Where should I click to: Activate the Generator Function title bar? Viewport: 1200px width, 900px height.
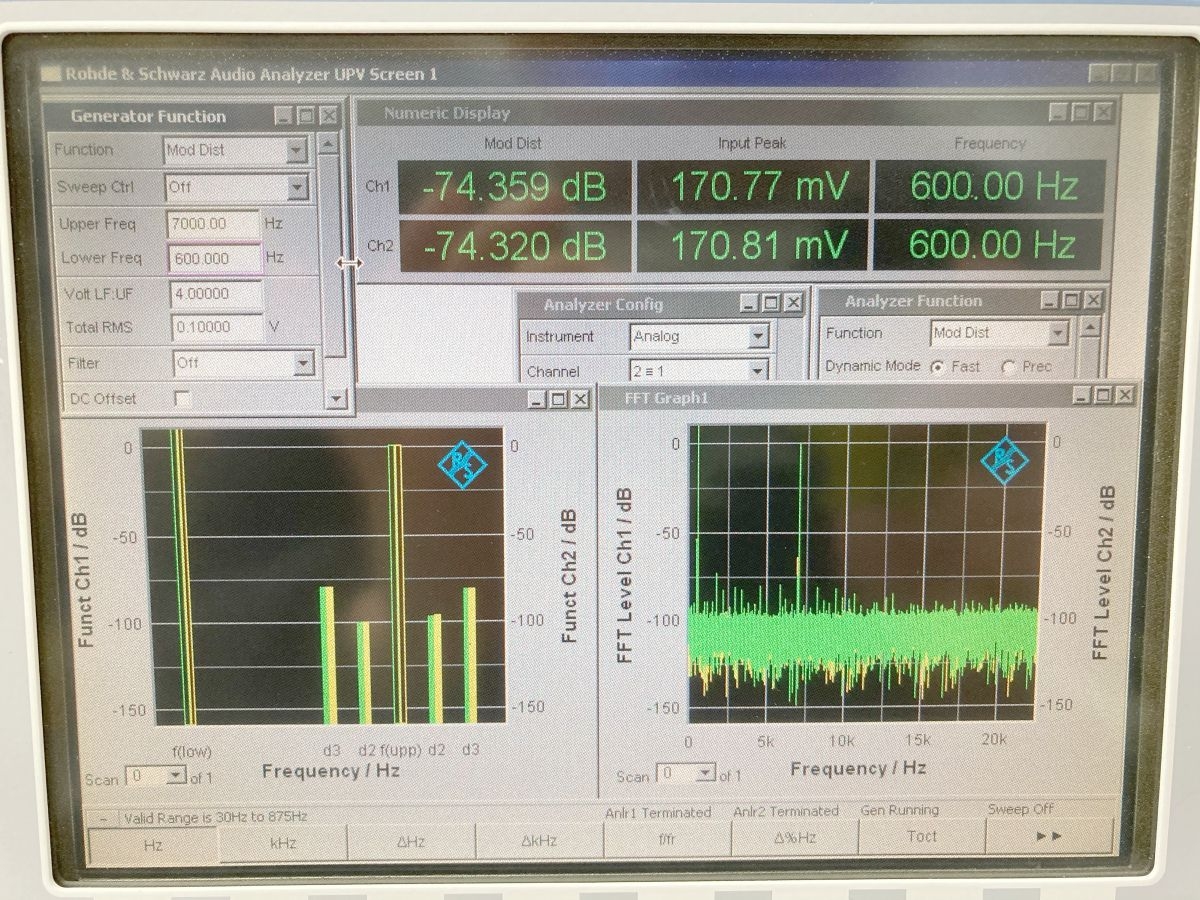click(196, 116)
